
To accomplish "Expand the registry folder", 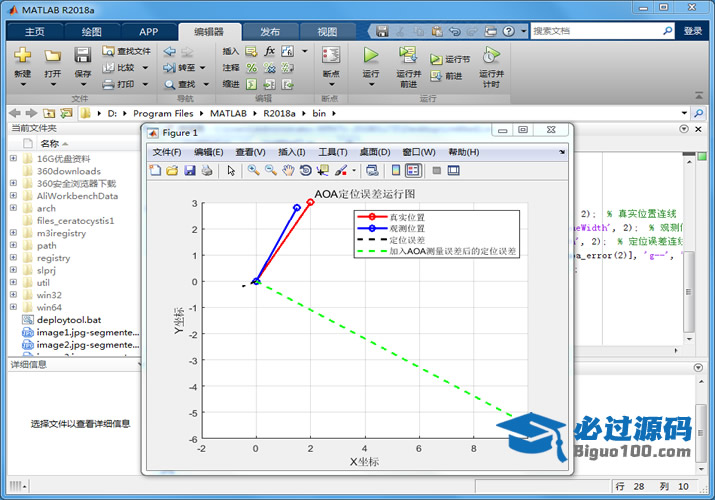I will click(x=13, y=257).
